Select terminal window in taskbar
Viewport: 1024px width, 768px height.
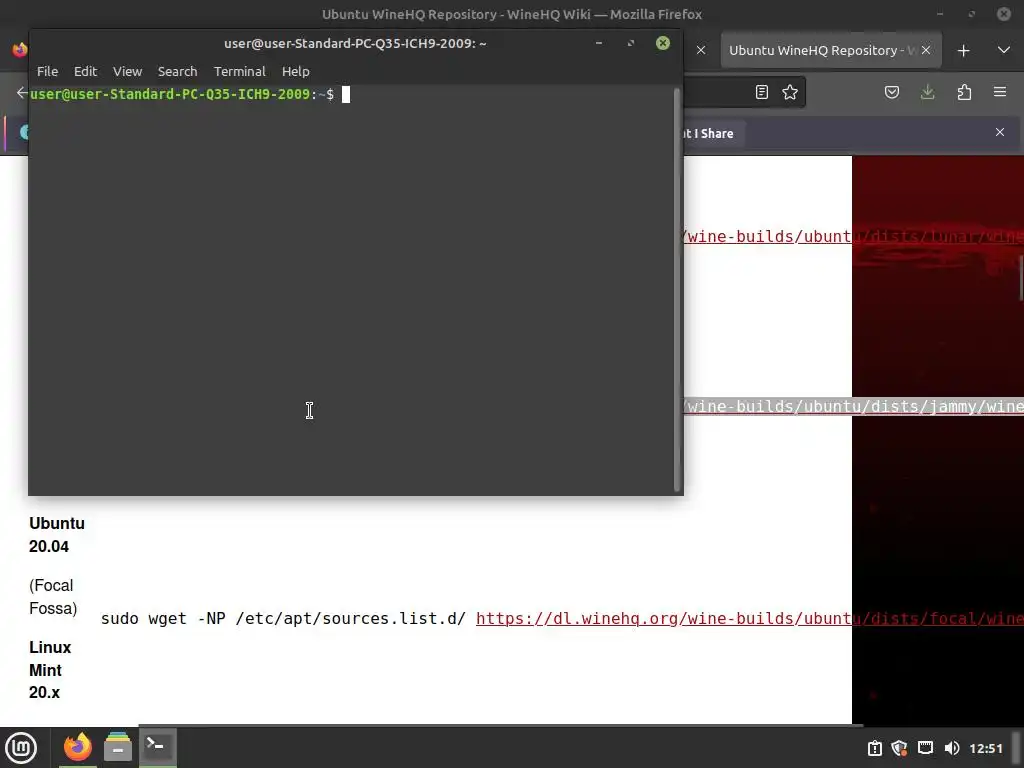[157, 747]
